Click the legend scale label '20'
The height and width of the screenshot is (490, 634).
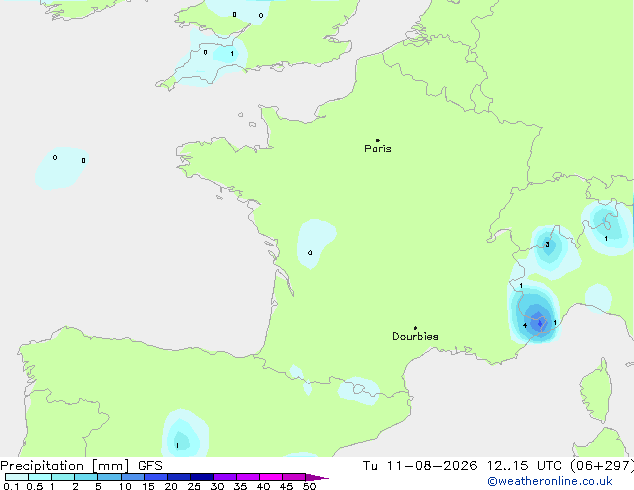click(171, 486)
